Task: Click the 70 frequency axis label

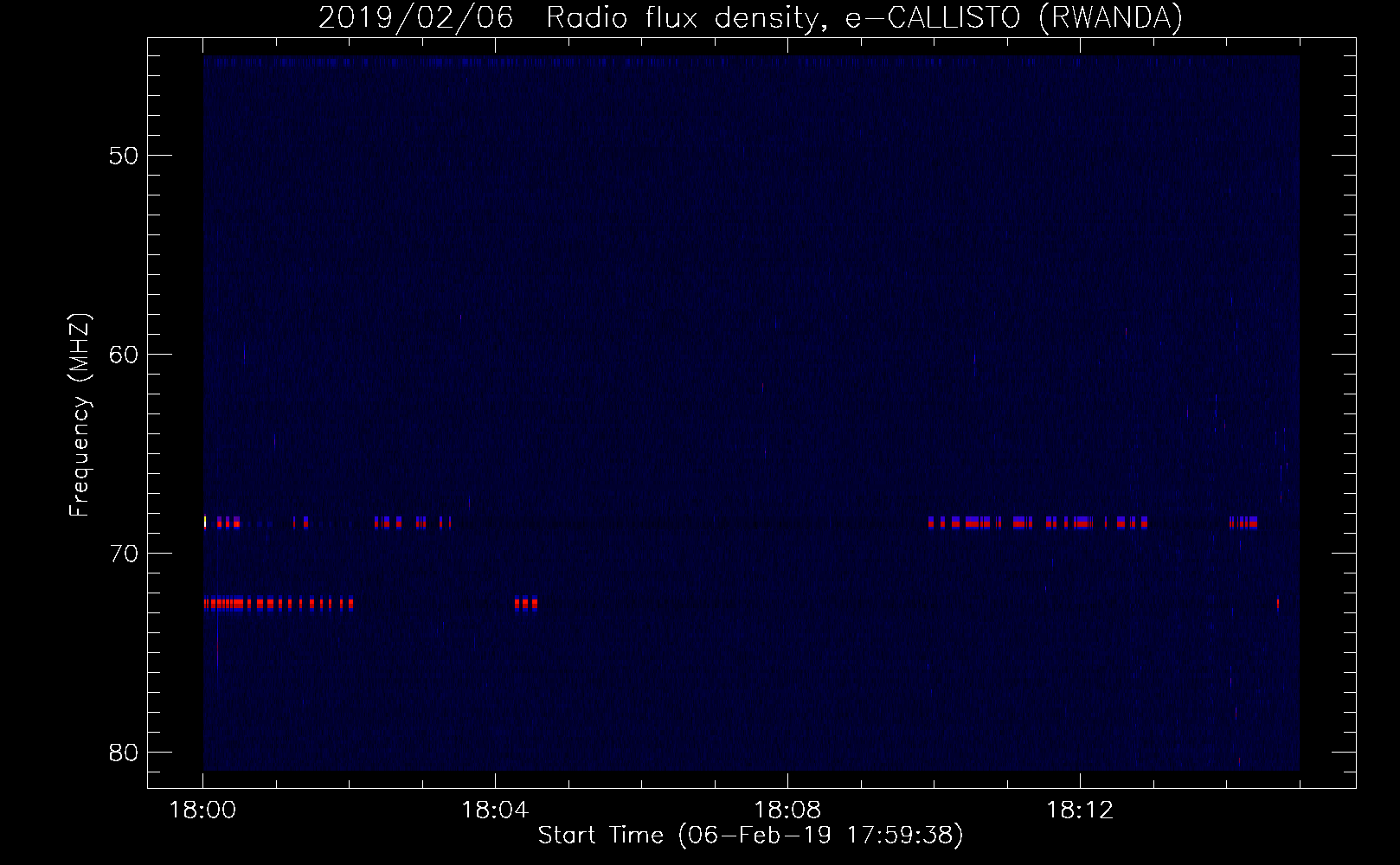Action: 124,554
